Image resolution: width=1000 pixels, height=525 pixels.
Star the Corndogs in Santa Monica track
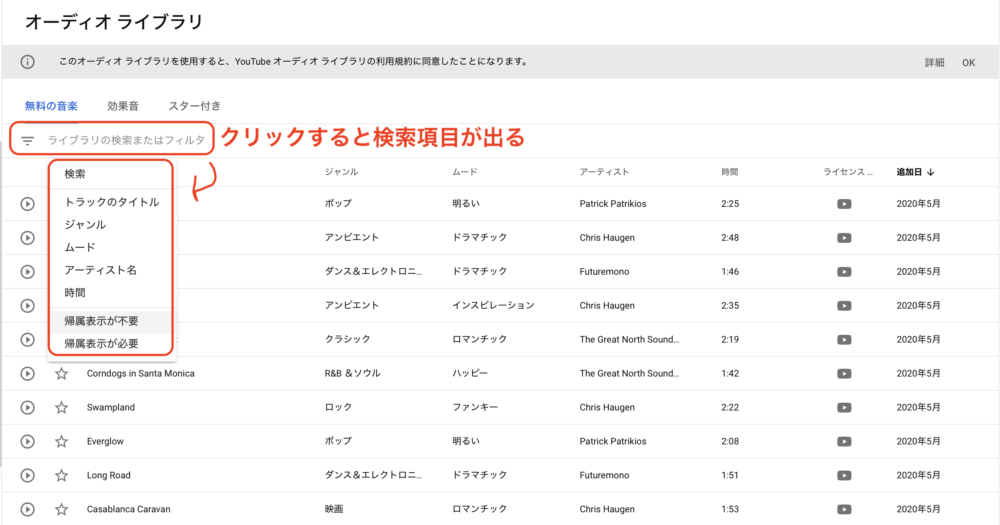click(61, 373)
